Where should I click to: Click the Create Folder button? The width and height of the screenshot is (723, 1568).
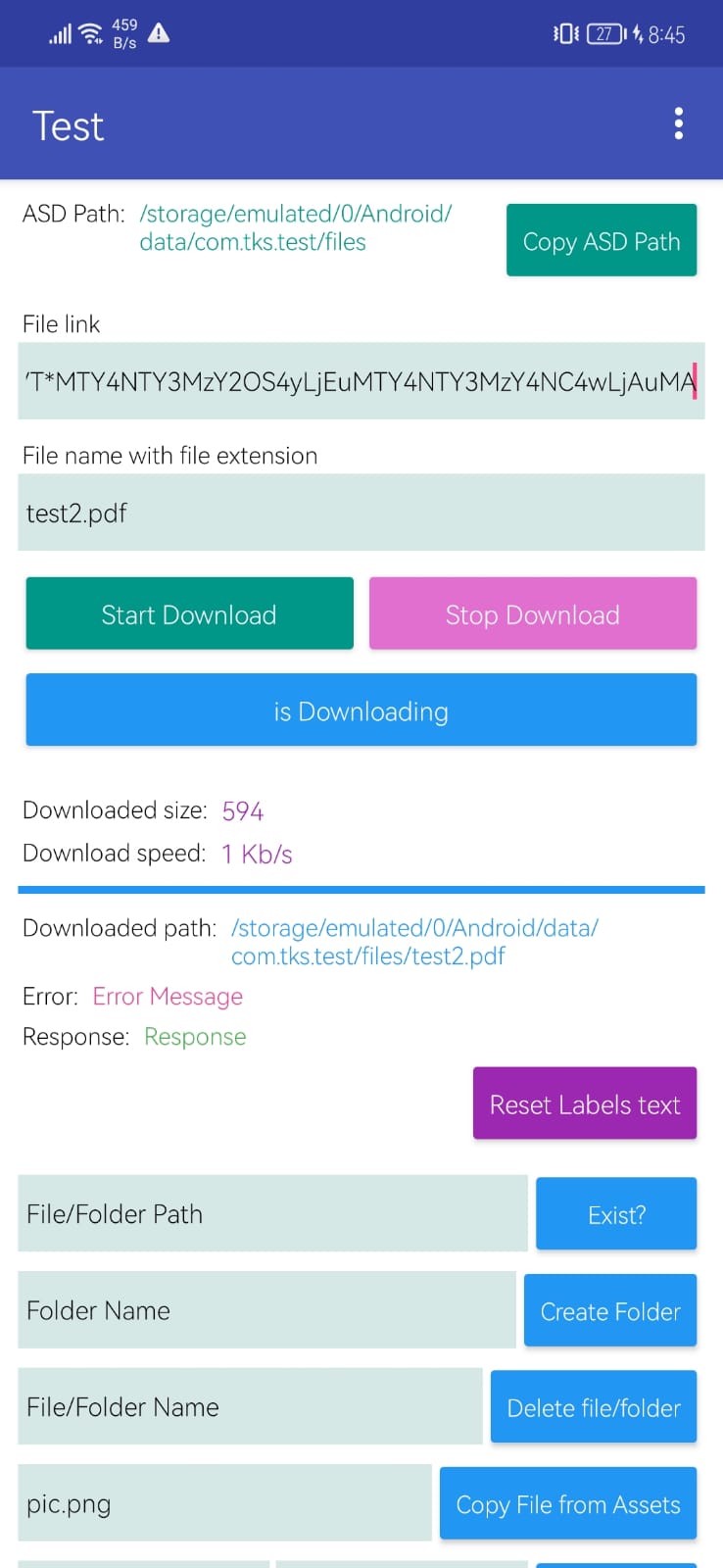pyautogui.click(x=609, y=1310)
